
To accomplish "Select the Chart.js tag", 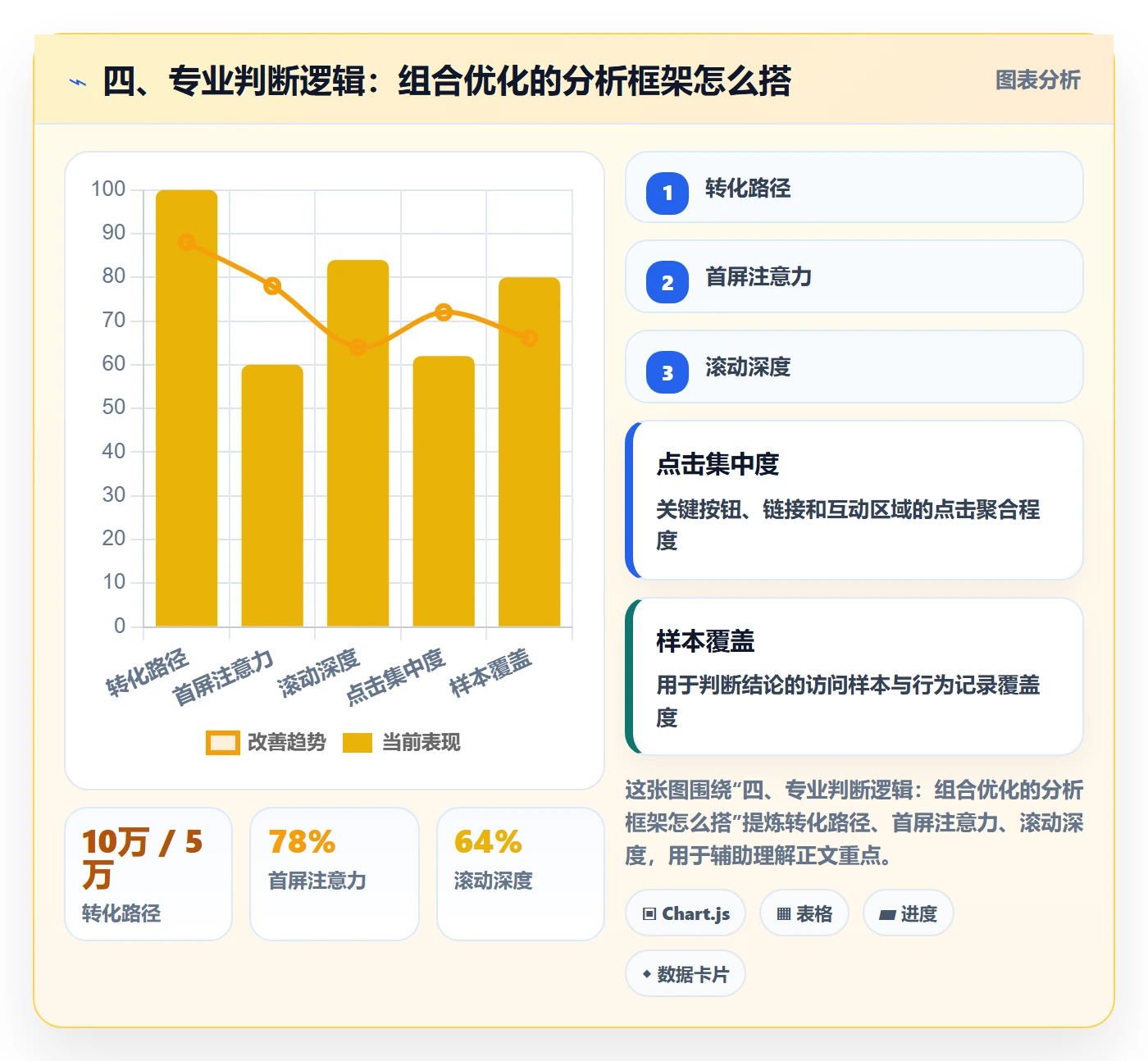I will (x=686, y=913).
